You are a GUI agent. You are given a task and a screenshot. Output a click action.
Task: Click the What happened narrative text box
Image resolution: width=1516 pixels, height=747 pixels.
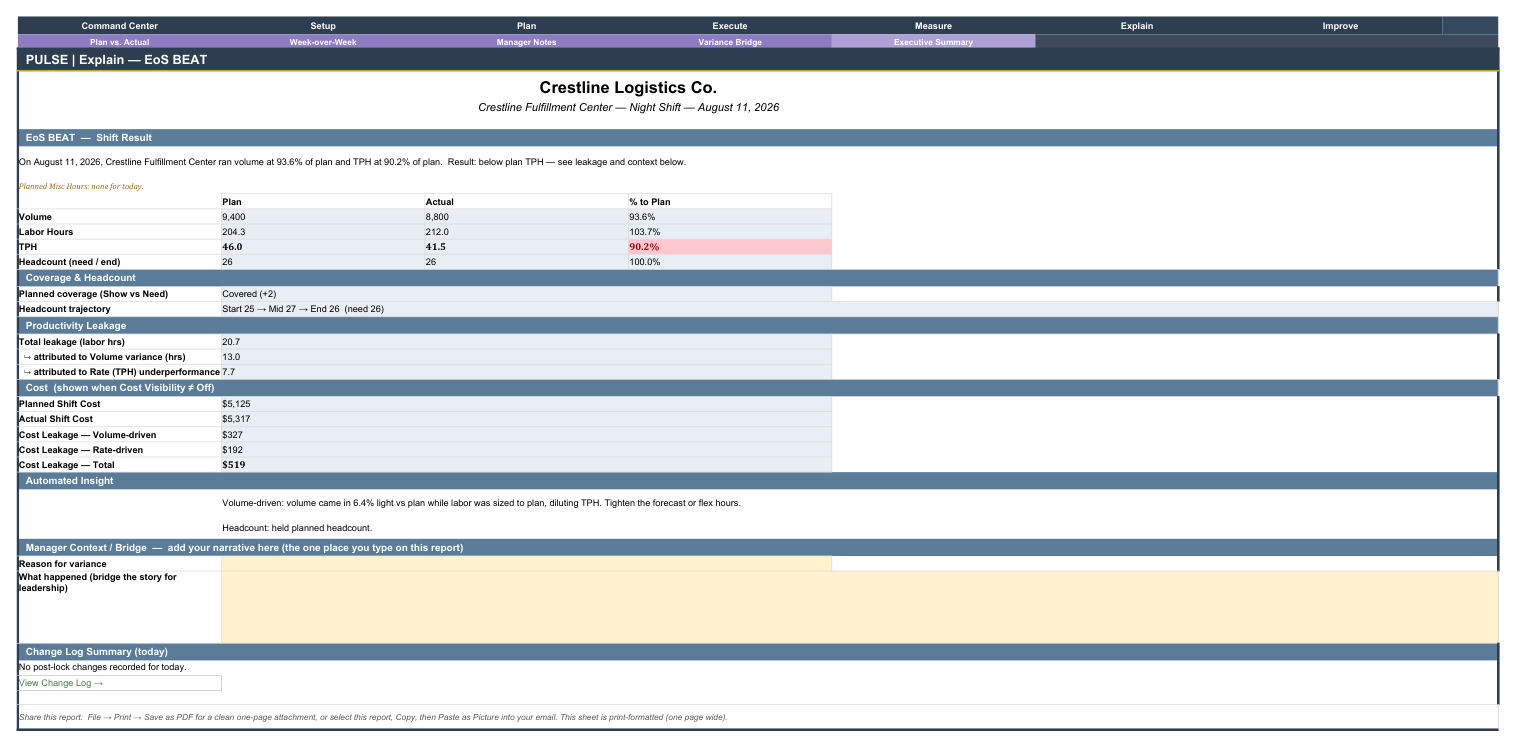[859, 607]
